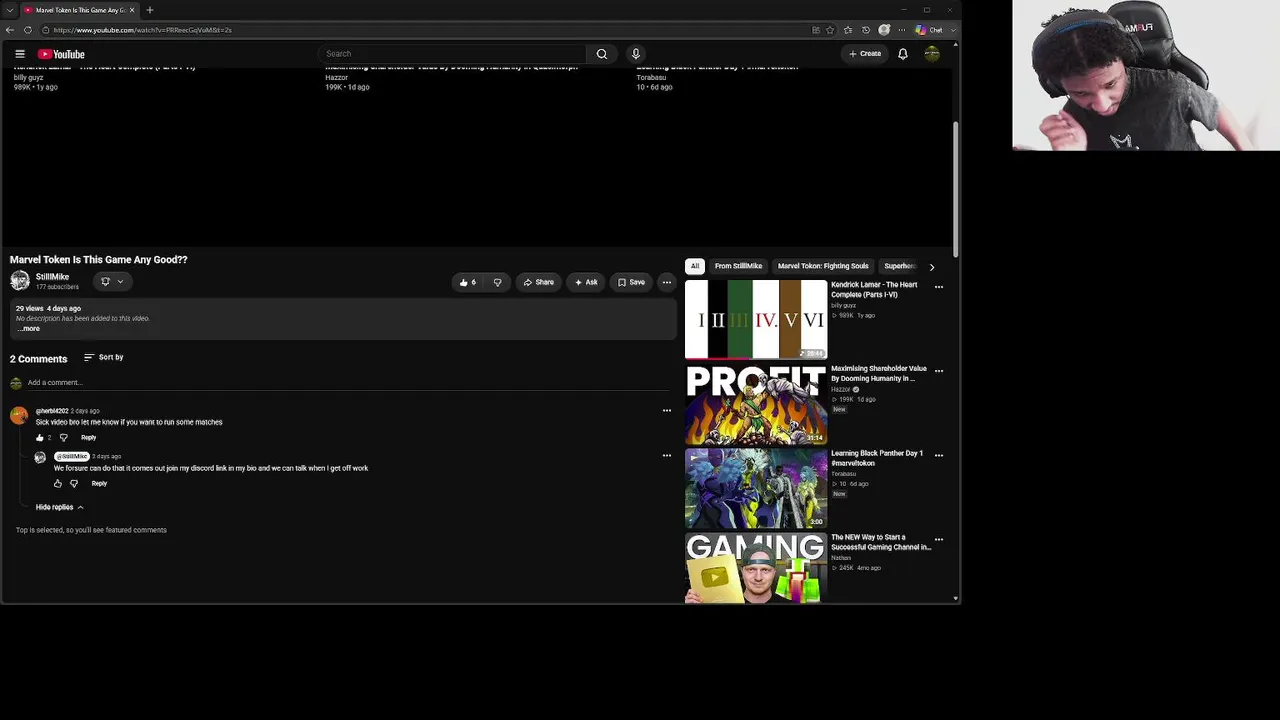Image resolution: width=1280 pixels, height=720 pixels.
Task: Open browser settings and more menu
Action: pyautogui.click(x=901, y=30)
